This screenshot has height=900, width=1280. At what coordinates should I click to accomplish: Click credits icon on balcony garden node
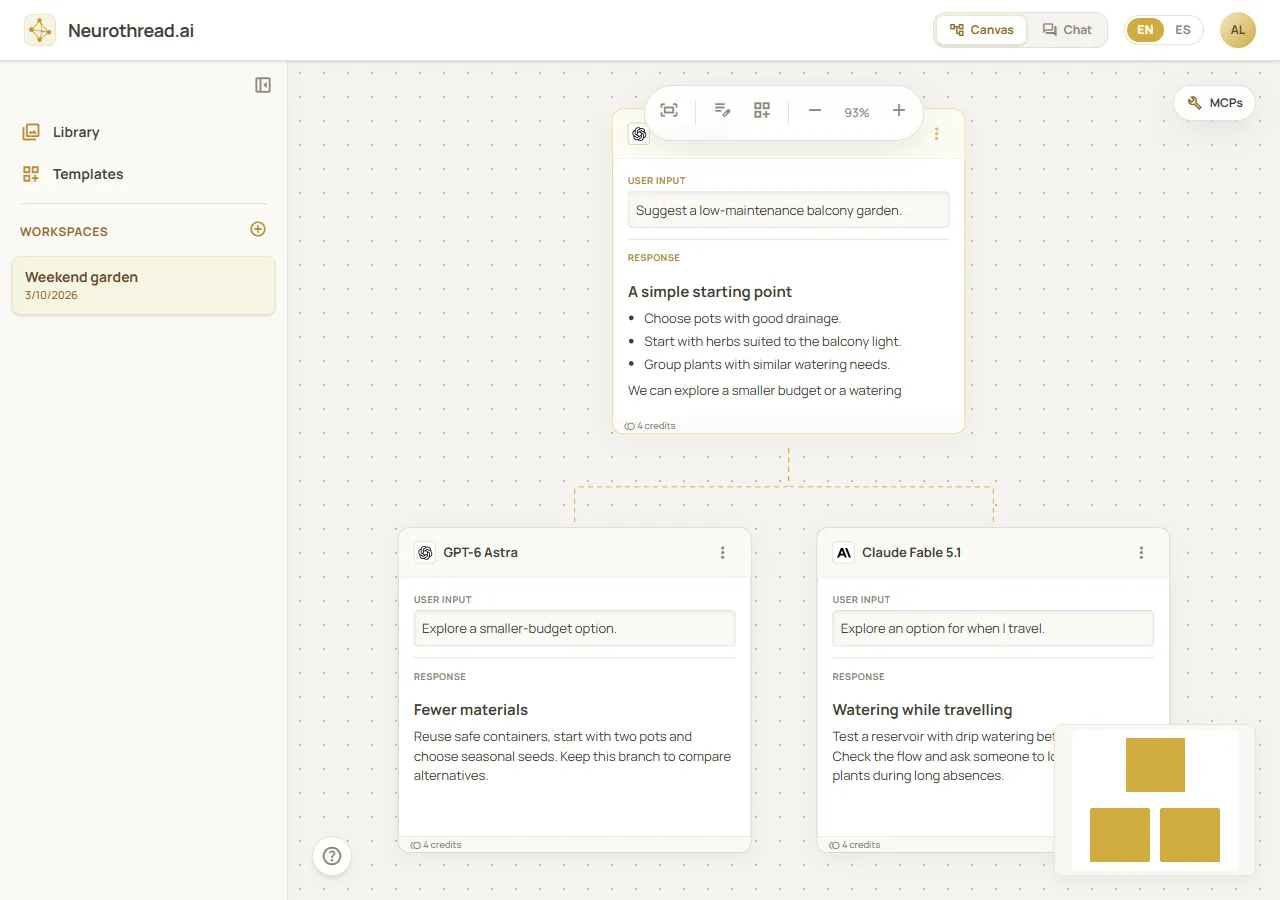click(x=630, y=426)
